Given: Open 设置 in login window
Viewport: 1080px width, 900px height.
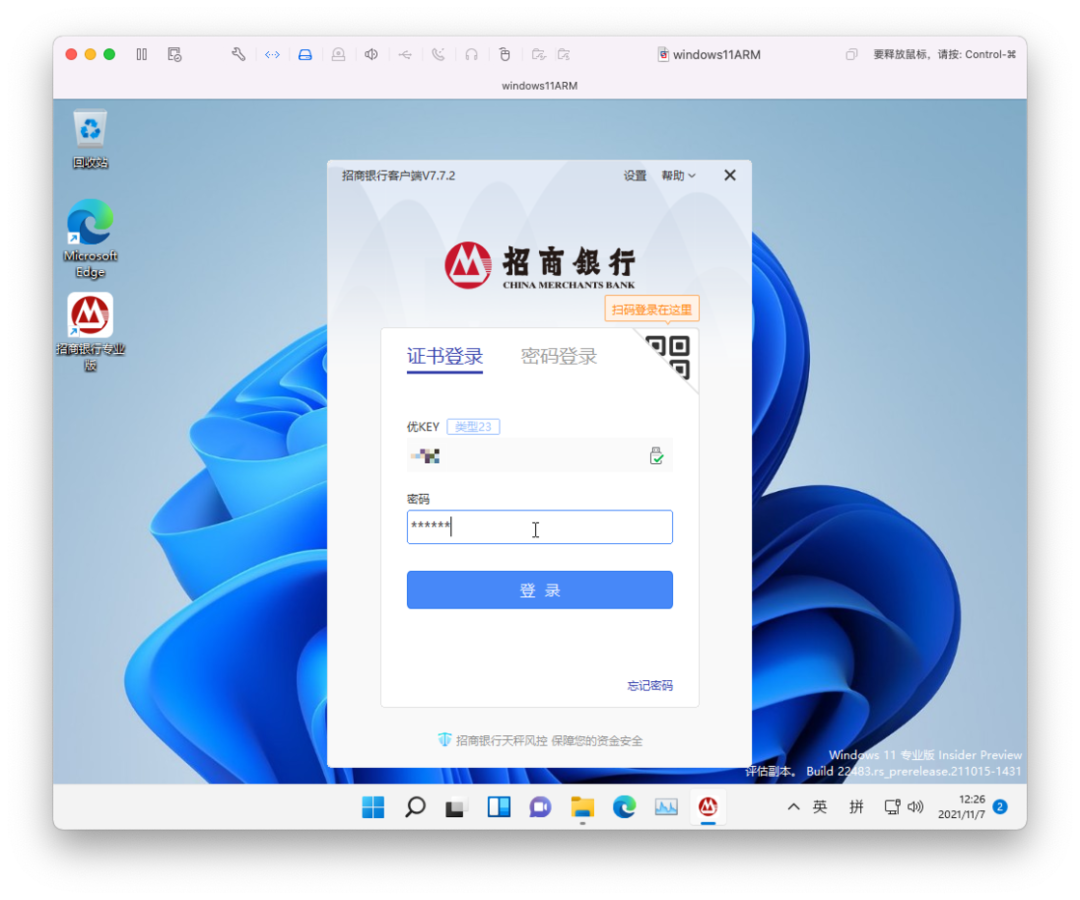Looking at the screenshot, I should (634, 176).
